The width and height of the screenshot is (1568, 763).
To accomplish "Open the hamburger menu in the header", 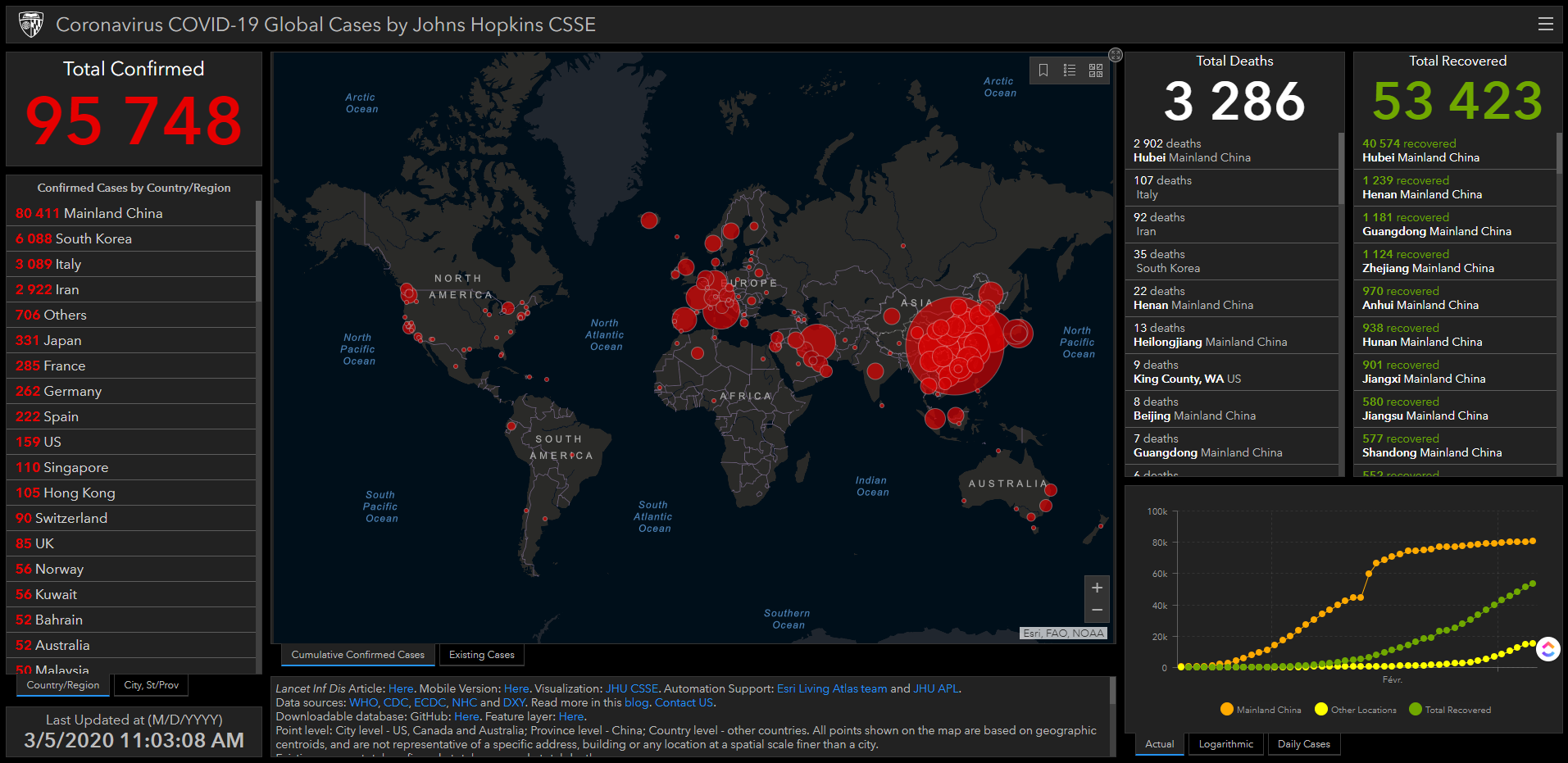I will click(1545, 24).
